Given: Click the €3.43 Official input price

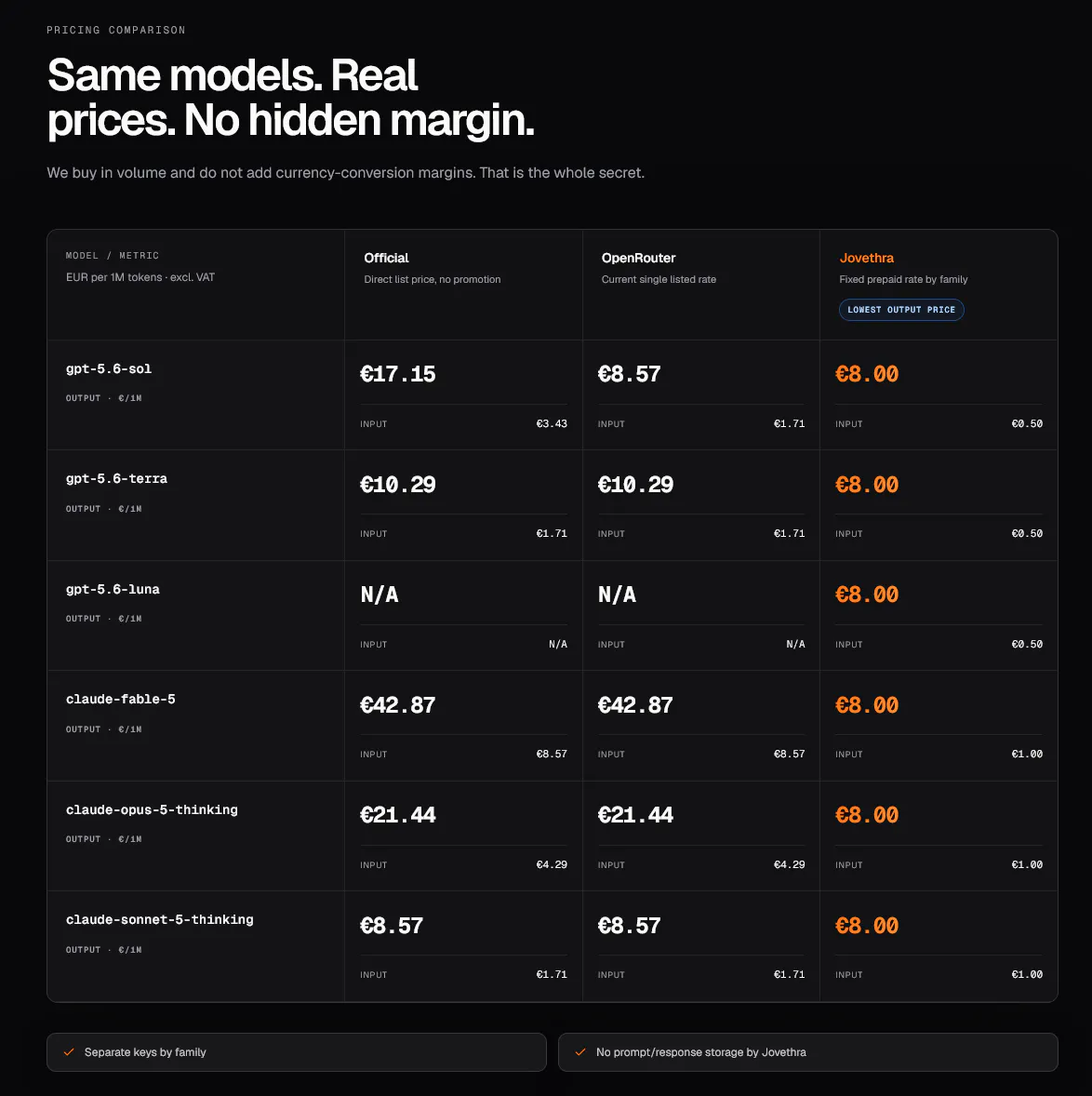Looking at the screenshot, I should pyautogui.click(x=552, y=423).
